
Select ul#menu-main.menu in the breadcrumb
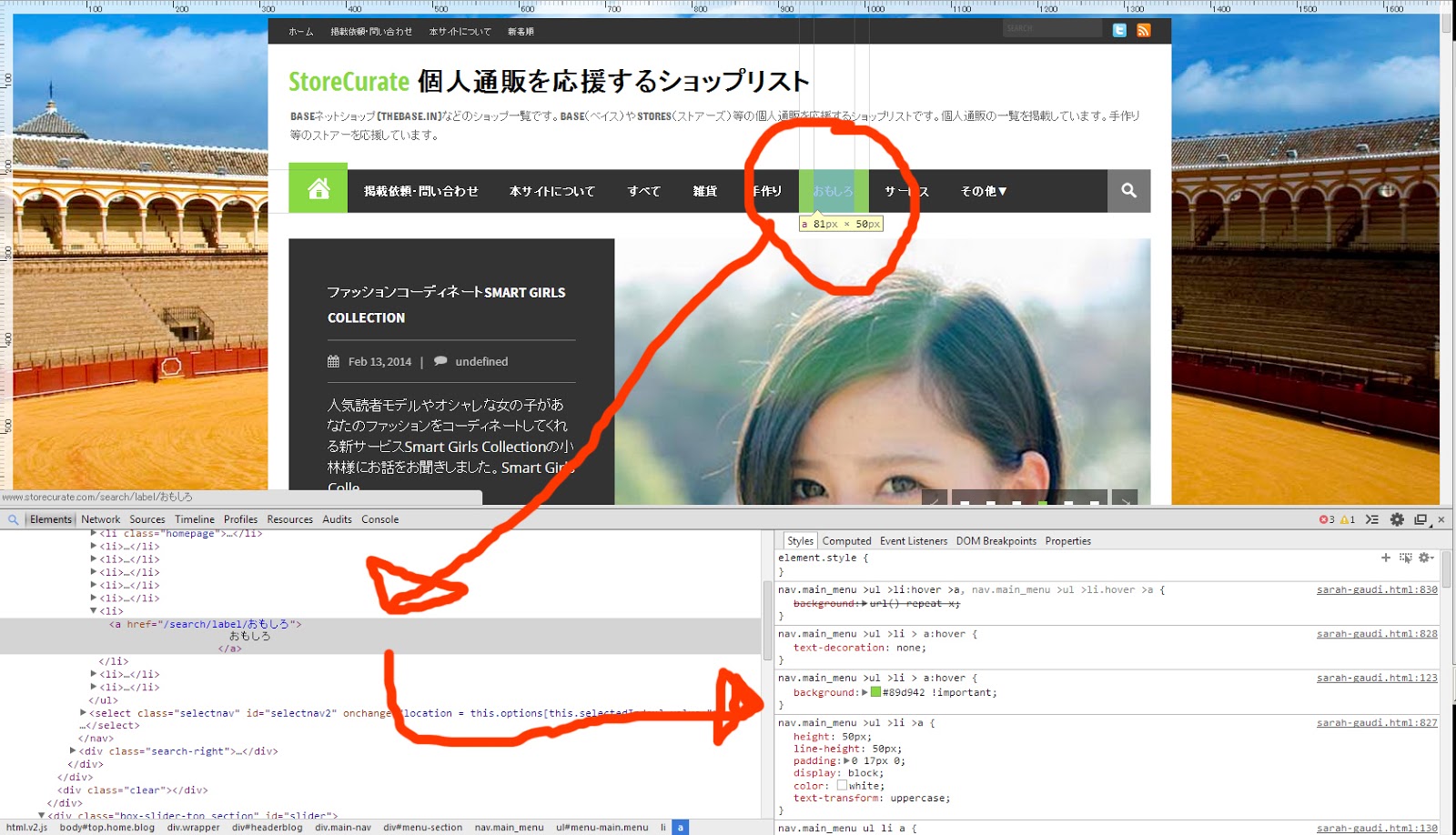tap(602, 828)
